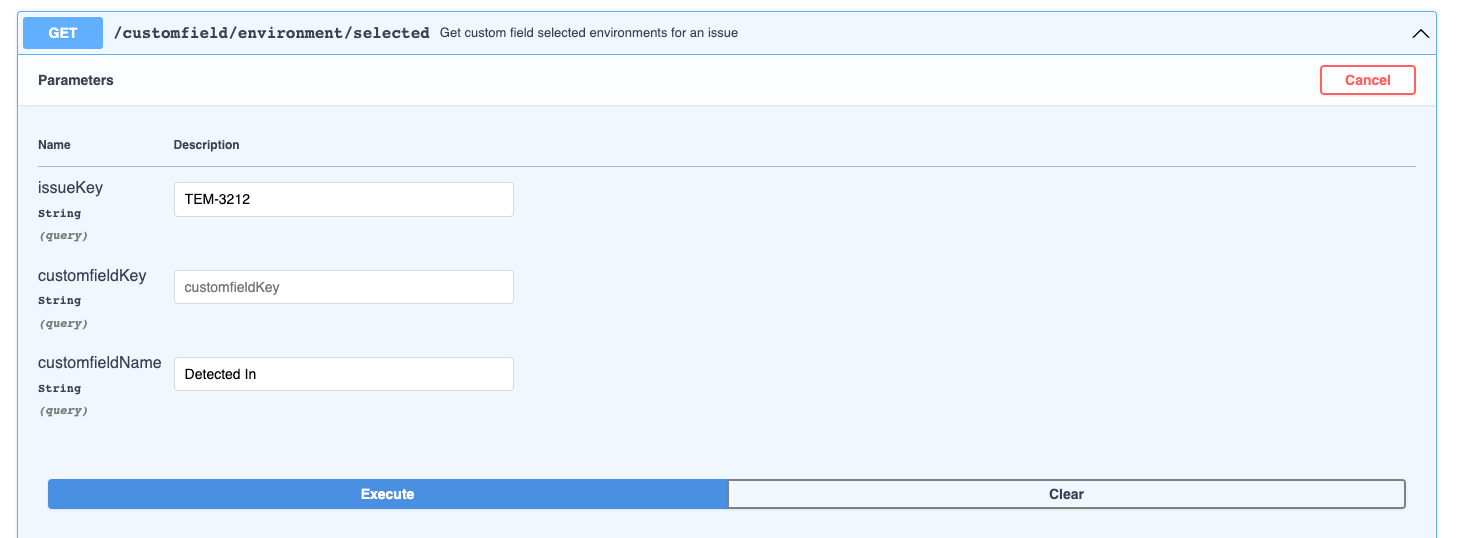Click the (query) text under customfieldName
The width and height of the screenshot is (1463, 538).
pos(63,411)
